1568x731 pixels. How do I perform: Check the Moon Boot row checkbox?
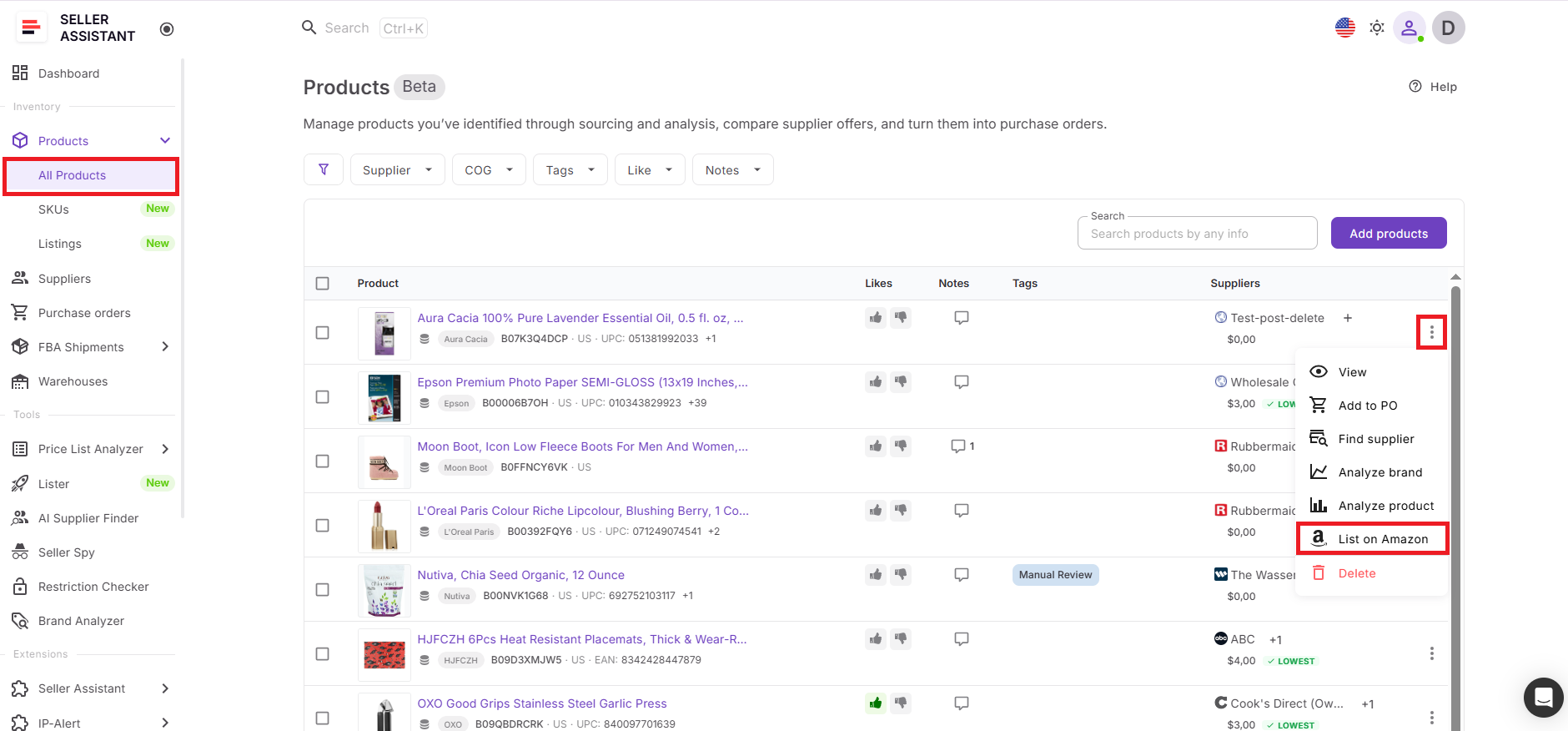coord(323,461)
